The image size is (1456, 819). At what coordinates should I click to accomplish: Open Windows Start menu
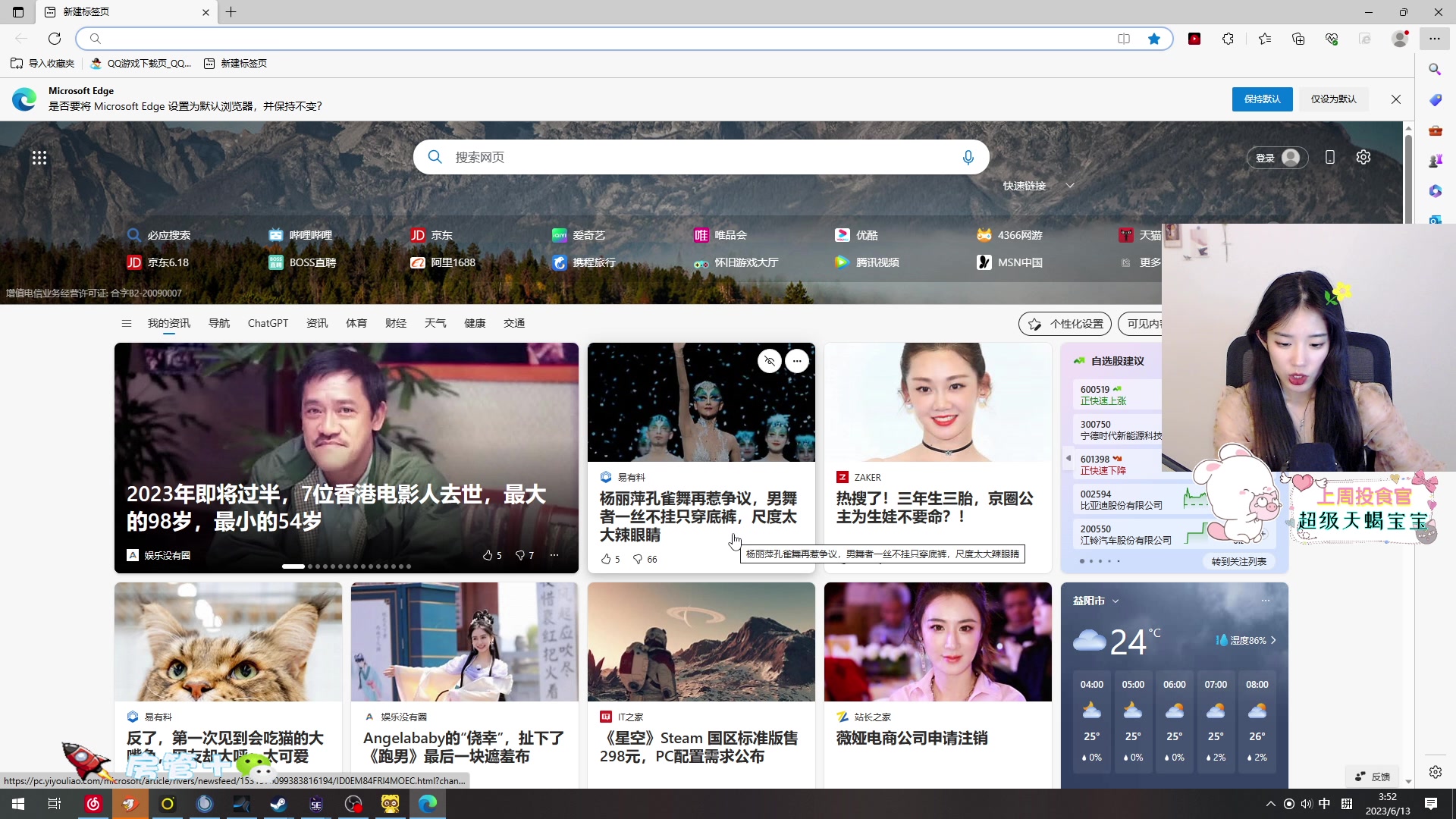click(x=18, y=804)
